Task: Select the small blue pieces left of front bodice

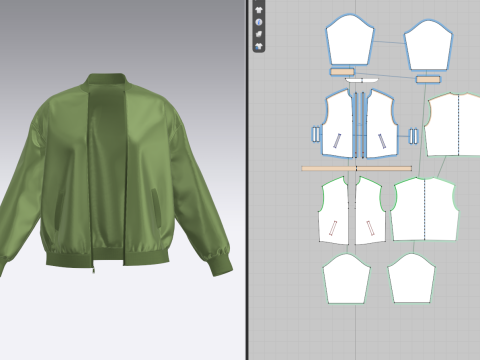Action: (x=316, y=135)
